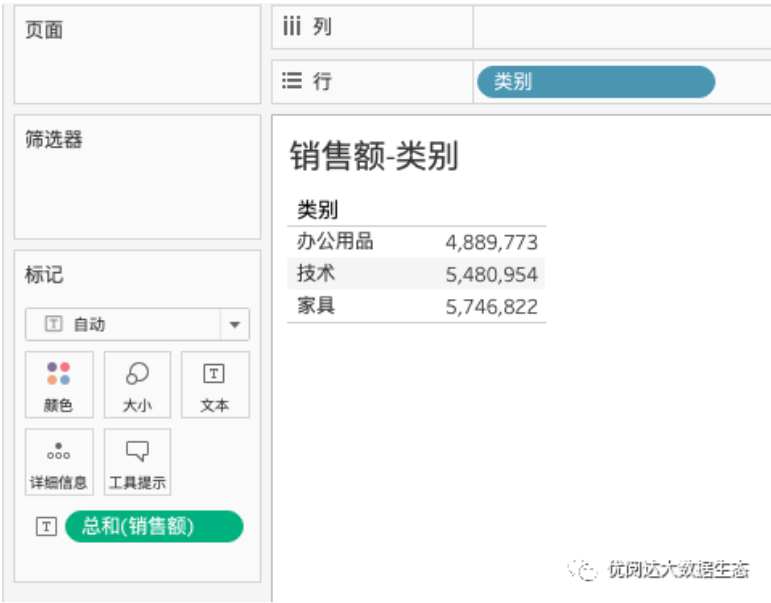This screenshot has height=603, width=771.
Task: Select the 类别 pill on rows shelf
Action: tap(596, 82)
